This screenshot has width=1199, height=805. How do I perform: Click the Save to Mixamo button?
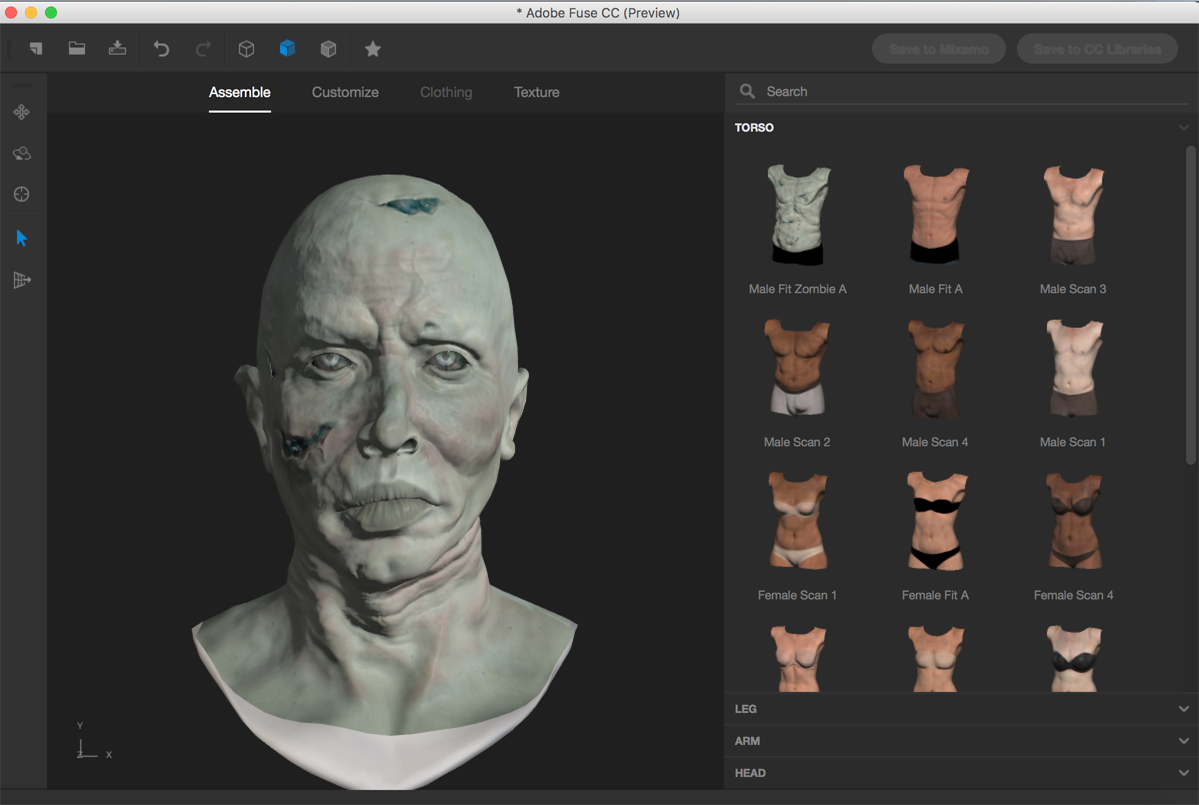pyautogui.click(x=938, y=49)
